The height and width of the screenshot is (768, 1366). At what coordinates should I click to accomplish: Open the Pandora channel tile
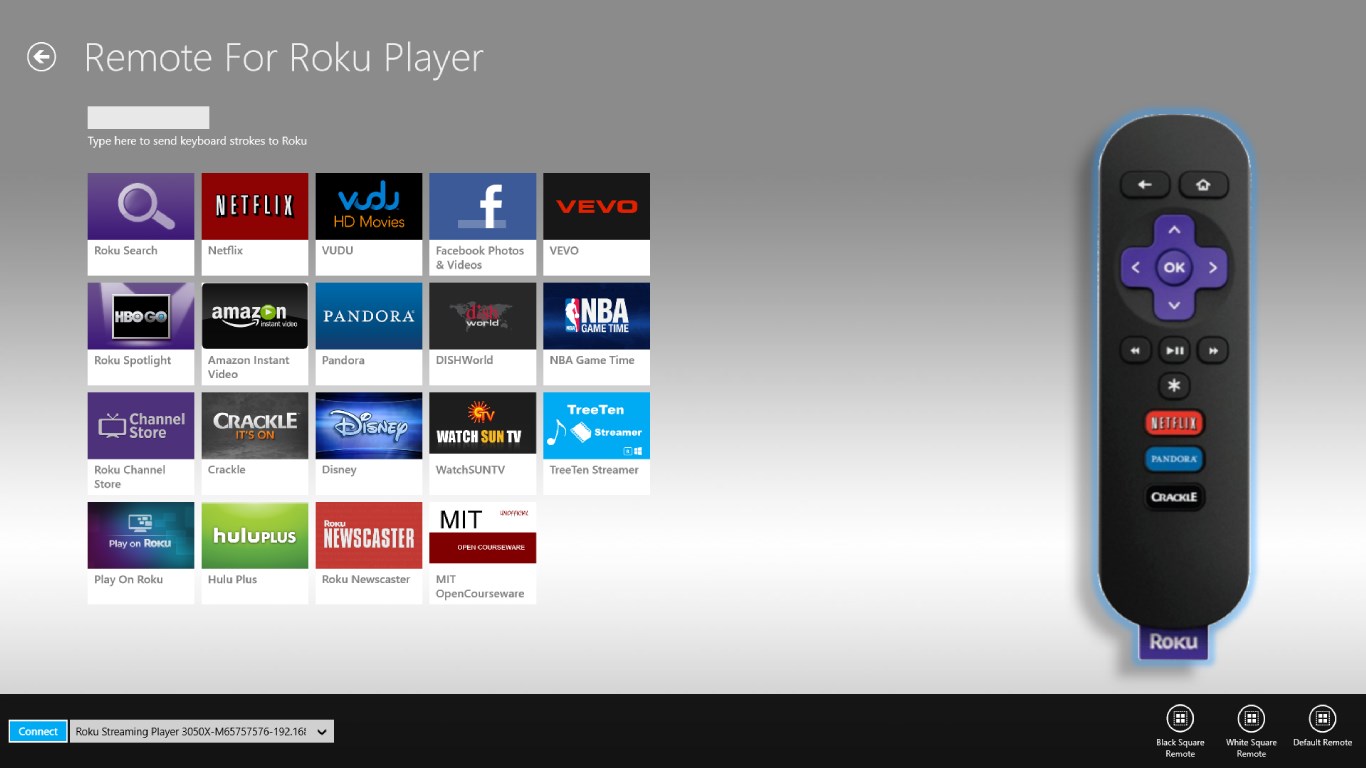(x=369, y=334)
